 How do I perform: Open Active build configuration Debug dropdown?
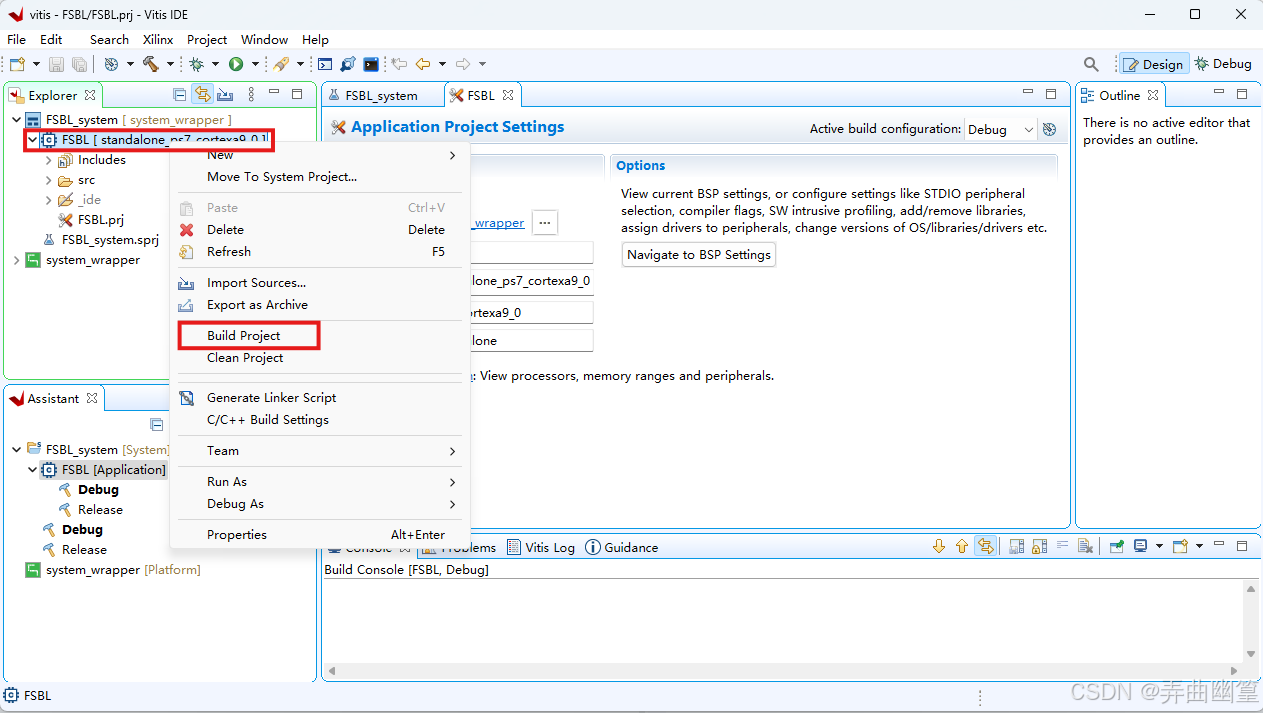(999, 129)
